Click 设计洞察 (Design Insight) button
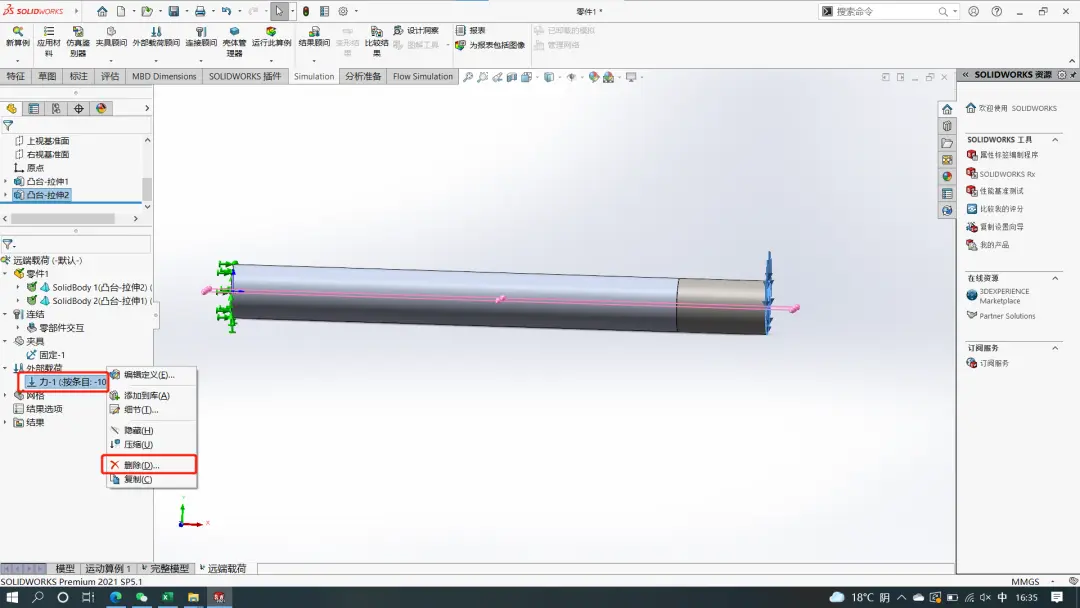The width and height of the screenshot is (1080, 608). (x=416, y=30)
